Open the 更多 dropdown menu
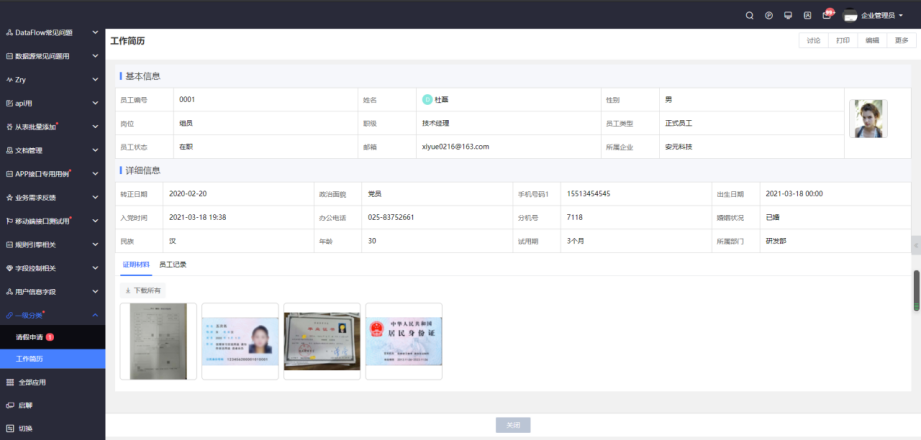 pos(903,41)
